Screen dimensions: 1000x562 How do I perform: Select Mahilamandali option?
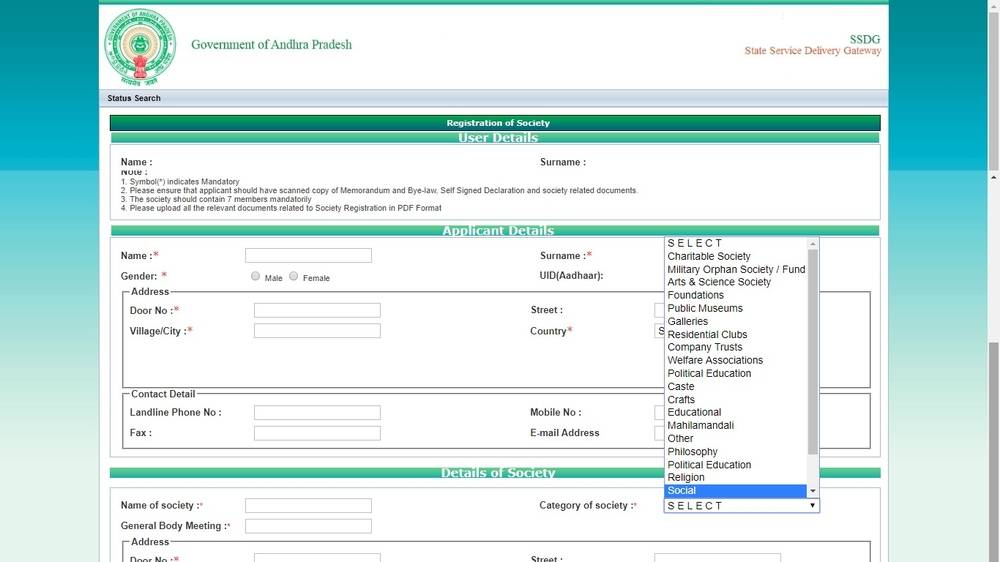point(736,425)
